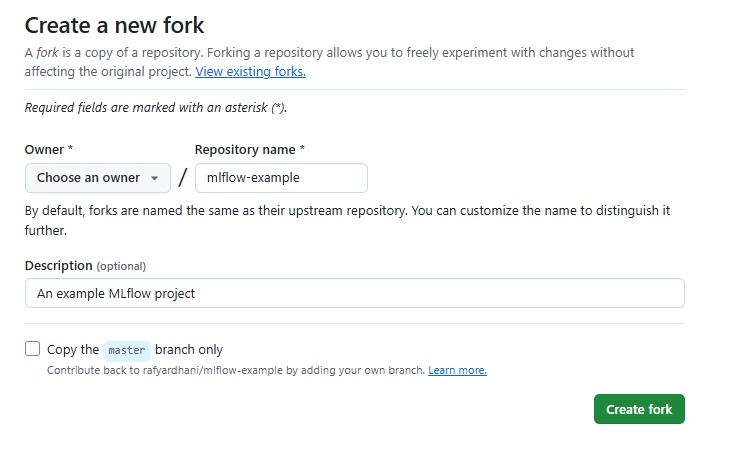This screenshot has width=748, height=452.
Task: Click the "View existing forks" link
Action: pyautogui.click(x=250, y=72)
